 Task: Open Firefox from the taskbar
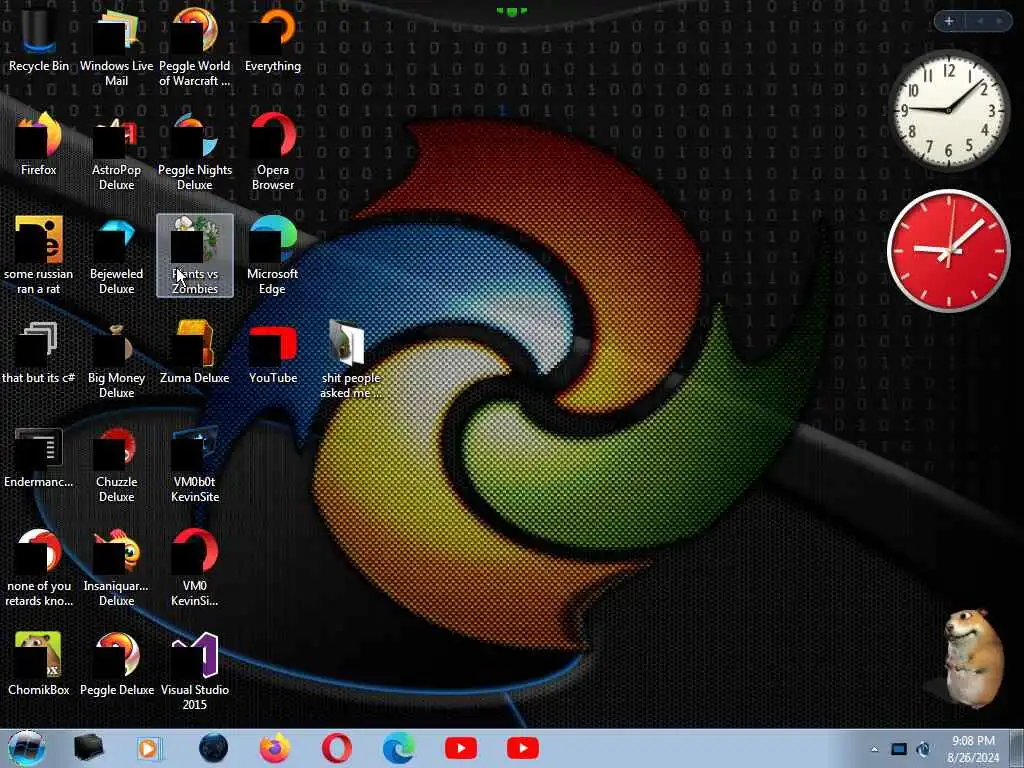coord(275,748)
